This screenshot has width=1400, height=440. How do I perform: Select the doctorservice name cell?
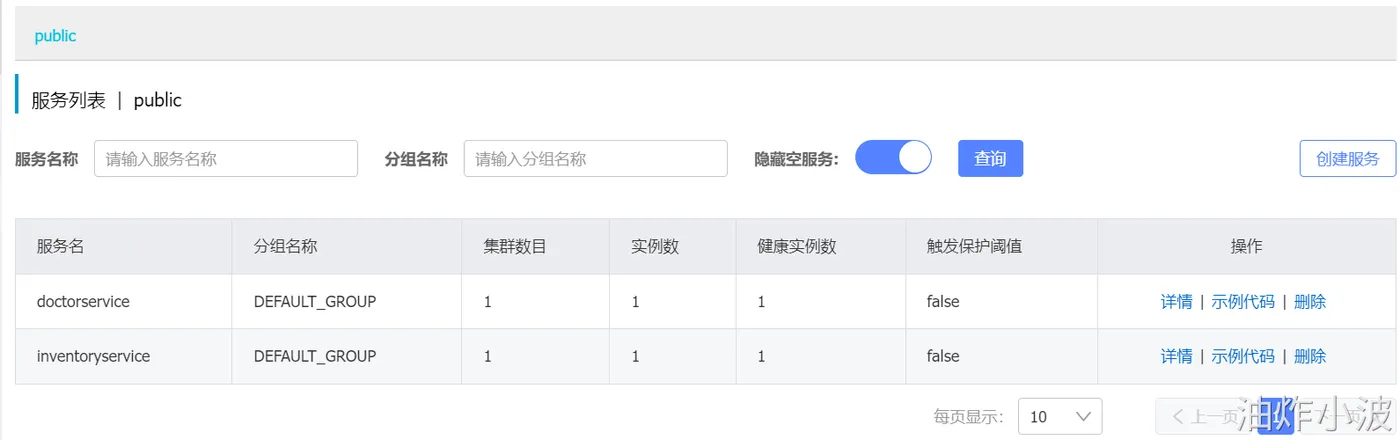click(83, 301)
